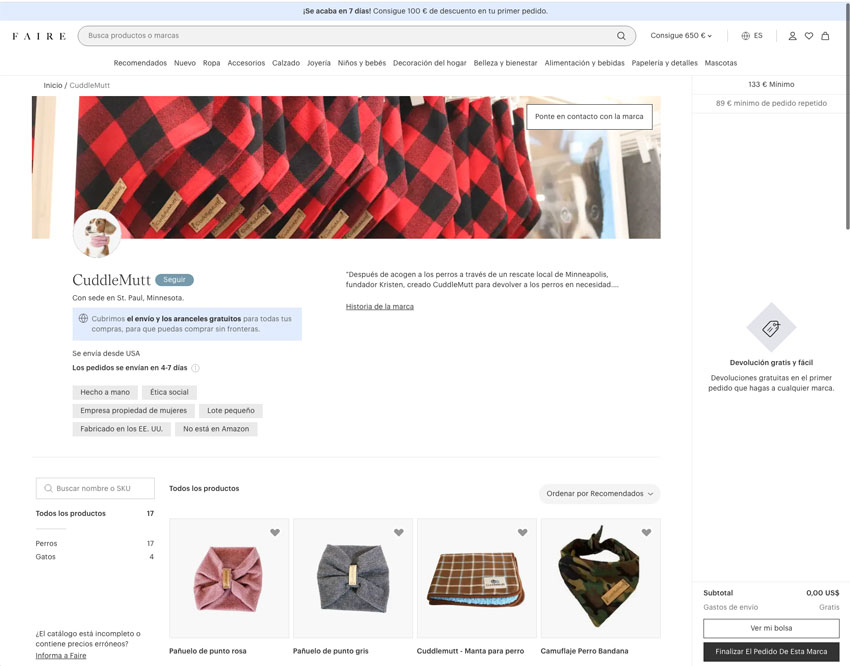Screen dimensions: 850x666
Task: Open the Niños y bebés category
Action: (x=362, y=63)
